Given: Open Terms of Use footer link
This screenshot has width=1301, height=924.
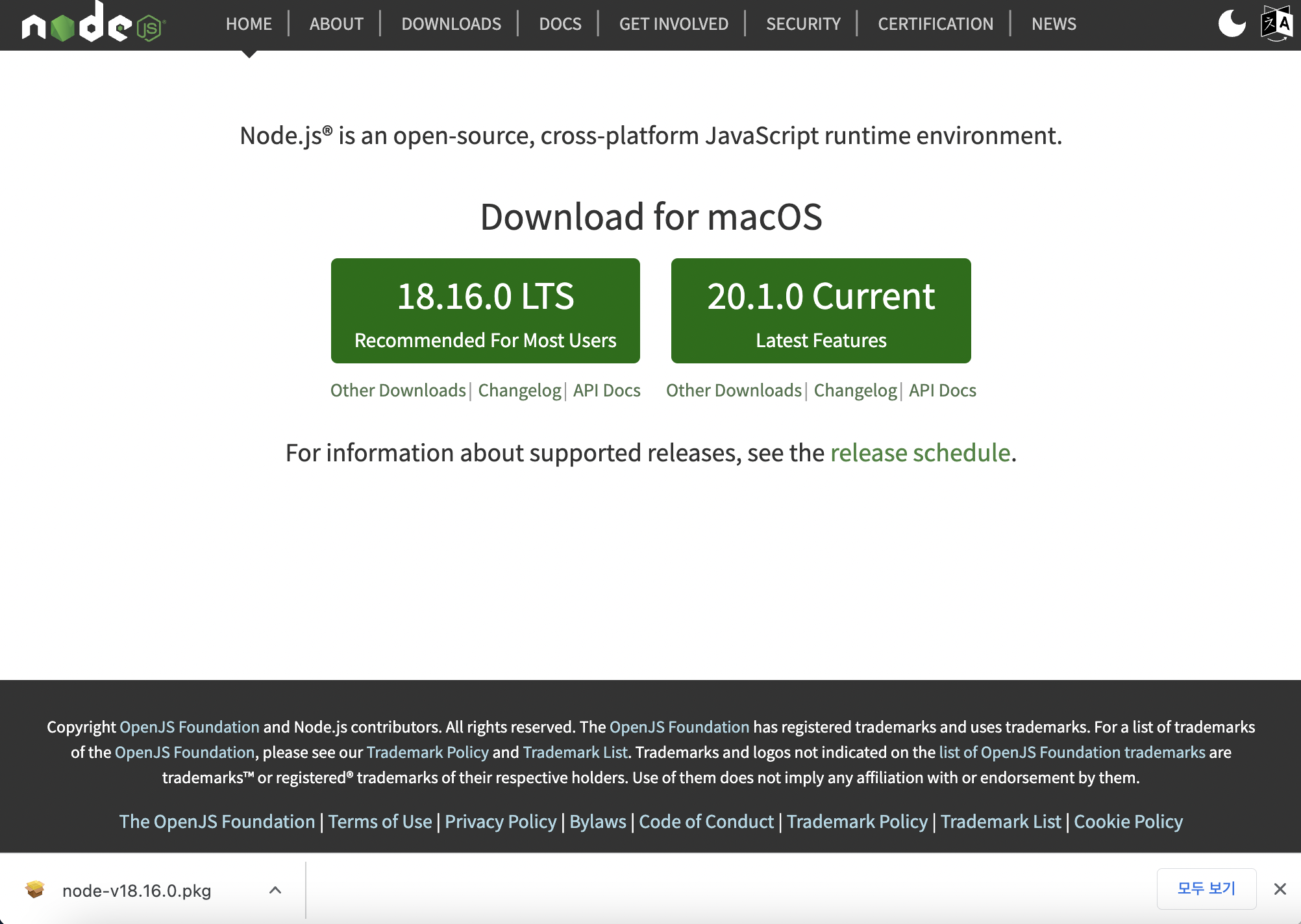Looking at the screenshot, I should pos(380,821).
